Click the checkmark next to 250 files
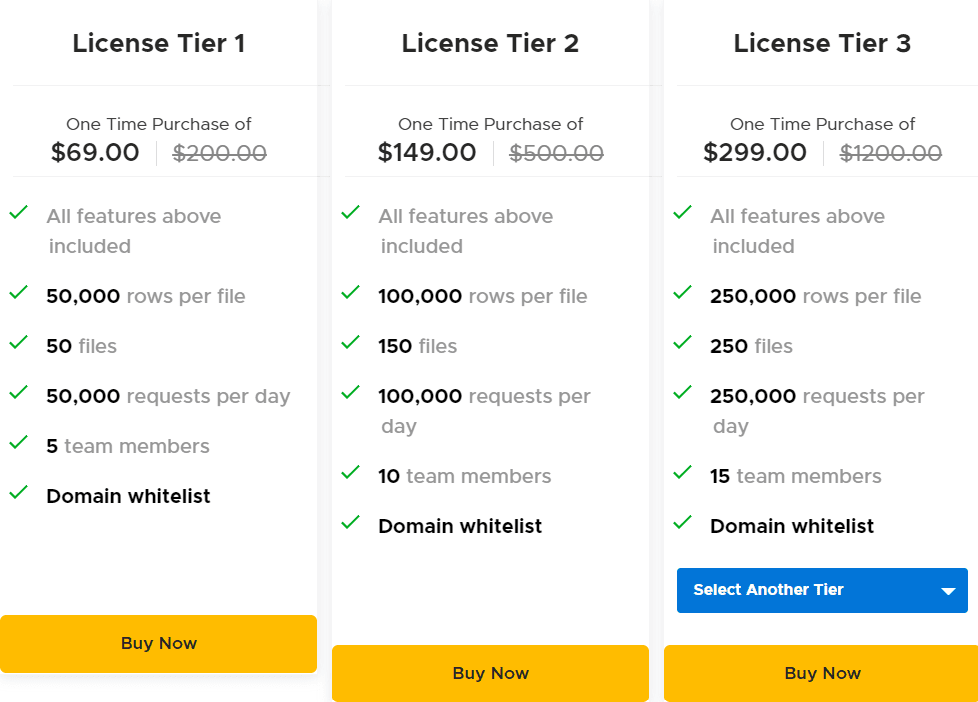This screenshot has width=978, height=702. (x=682, y=343)
